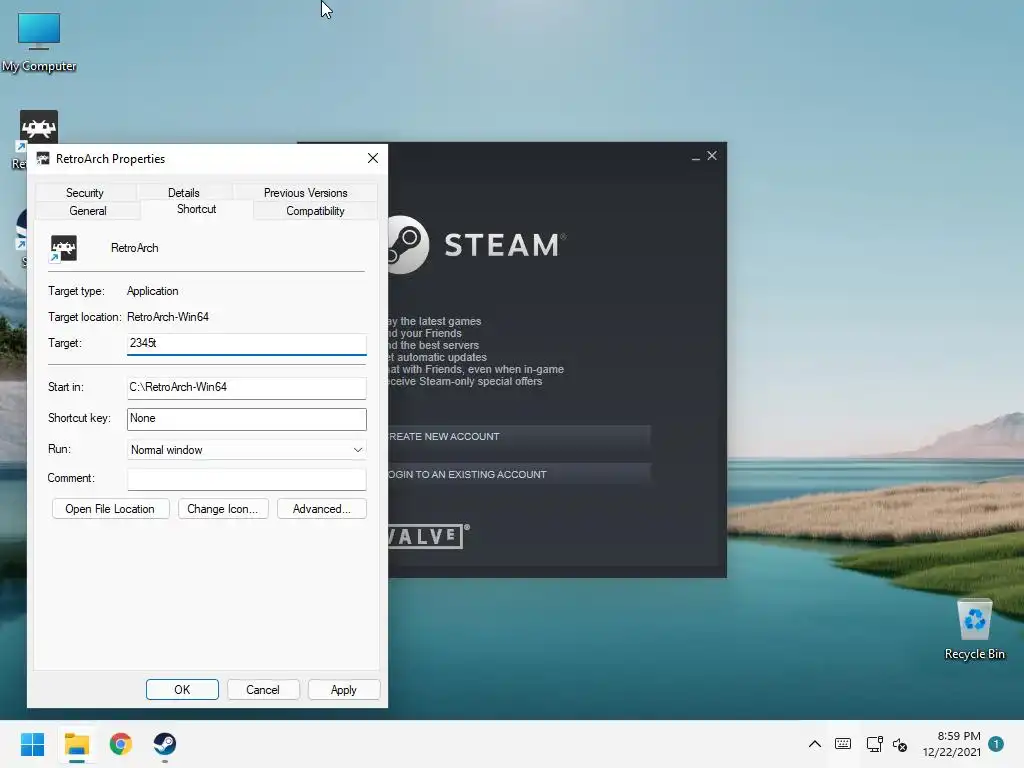Click into the Target text field
The image size is (1024, 768).
[246, 344]
